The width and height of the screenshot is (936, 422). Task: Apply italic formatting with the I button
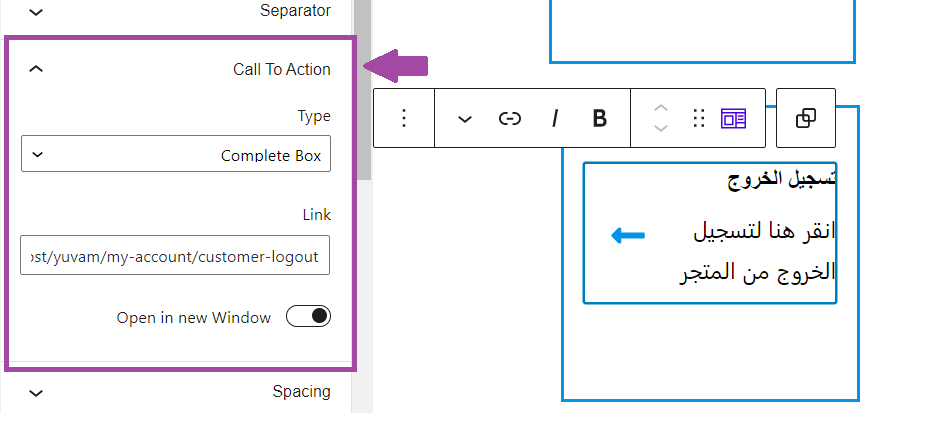tap(555, 119)
